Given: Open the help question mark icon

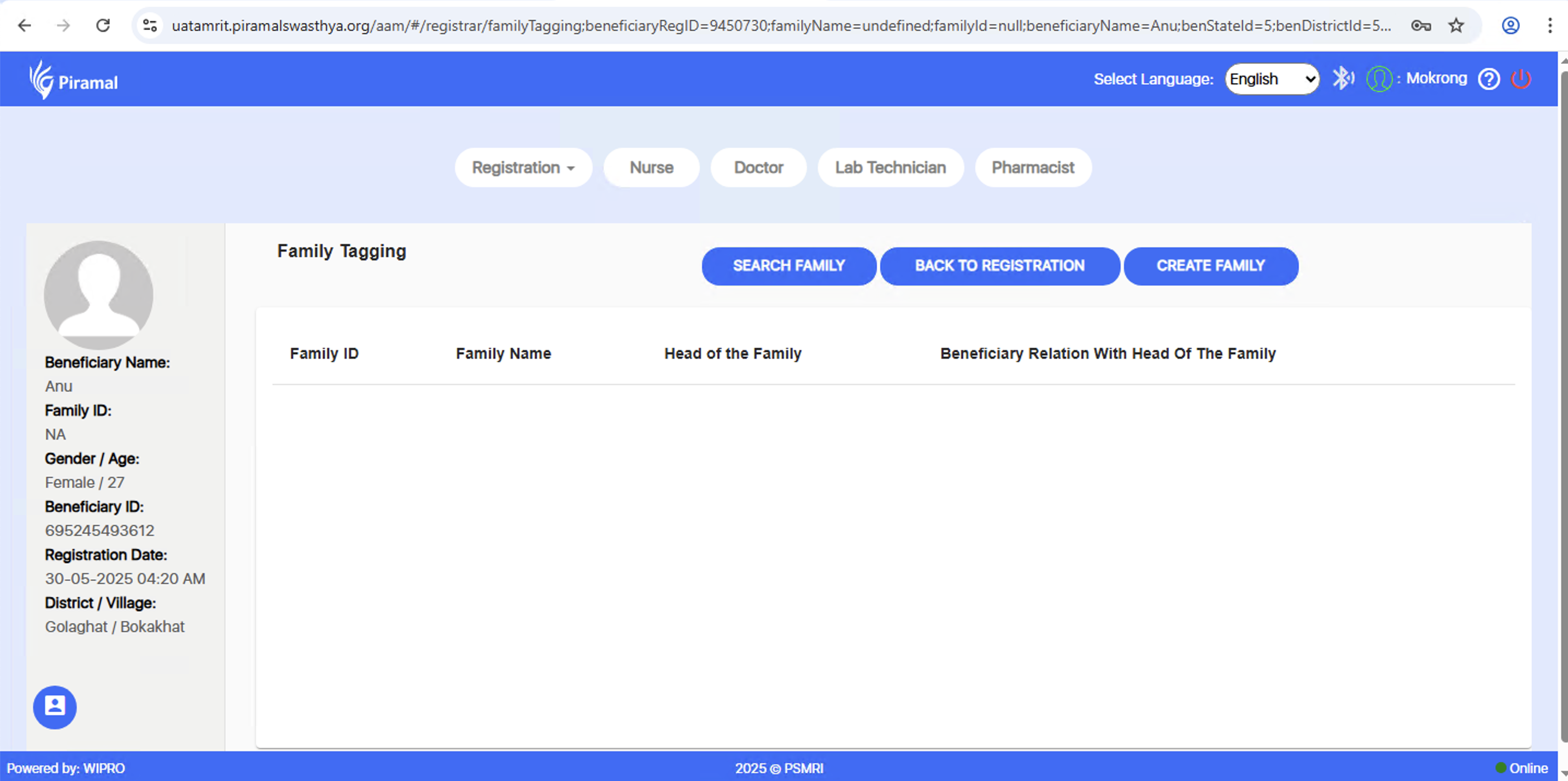Looking at the screenshot, I should click(1489, 79).
